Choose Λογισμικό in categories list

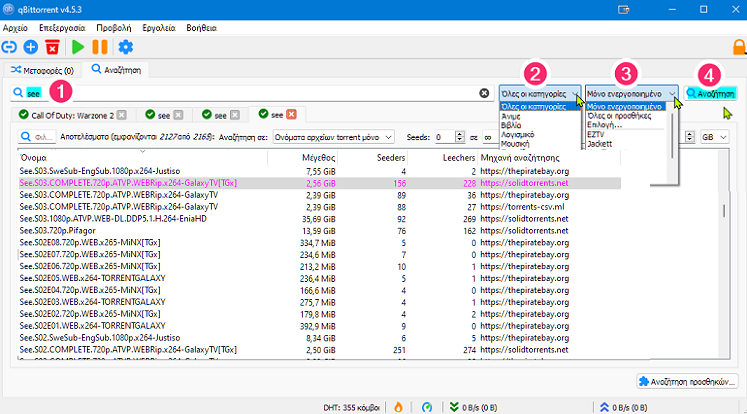coord(517,135)
